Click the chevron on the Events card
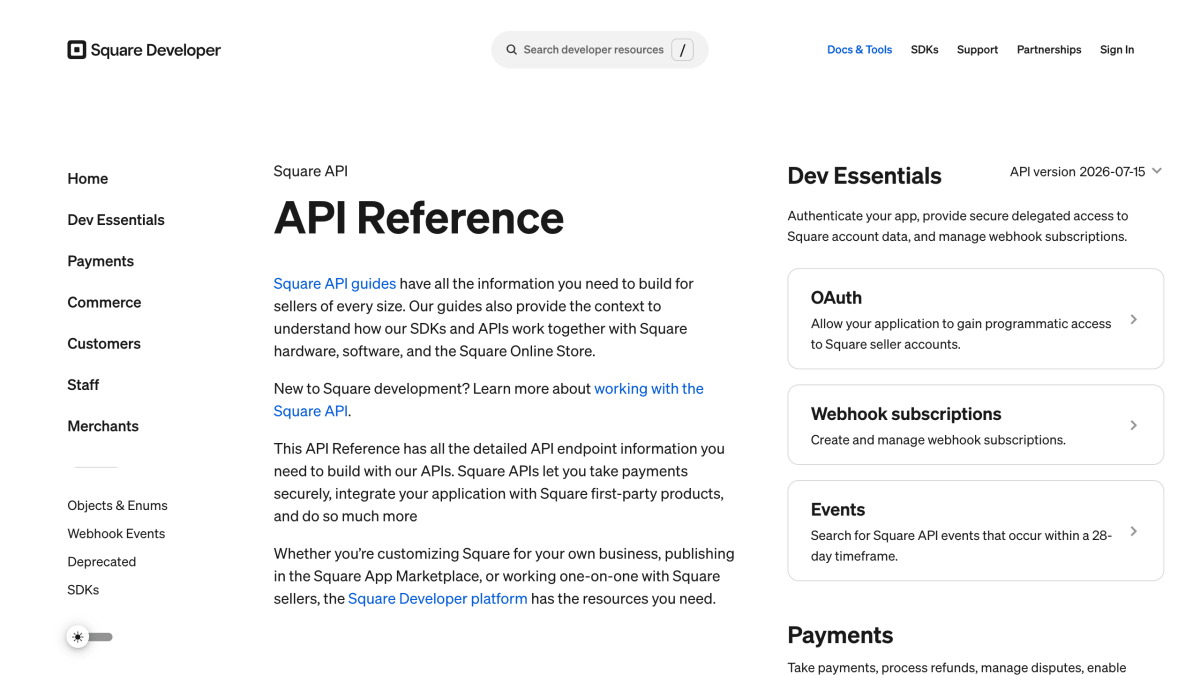The image size is (1200, 675). [1133, 531]
